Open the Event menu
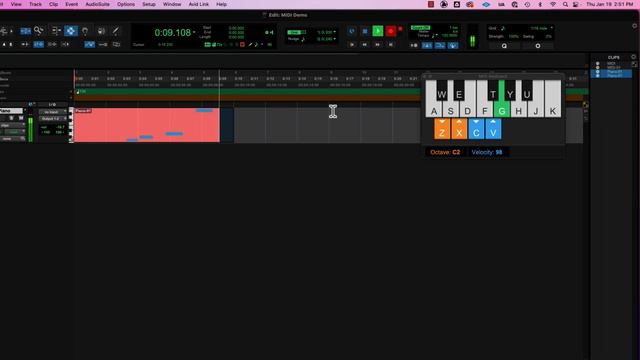The width and height of the screenshot is (640, 360). click(x=71, y=4)
